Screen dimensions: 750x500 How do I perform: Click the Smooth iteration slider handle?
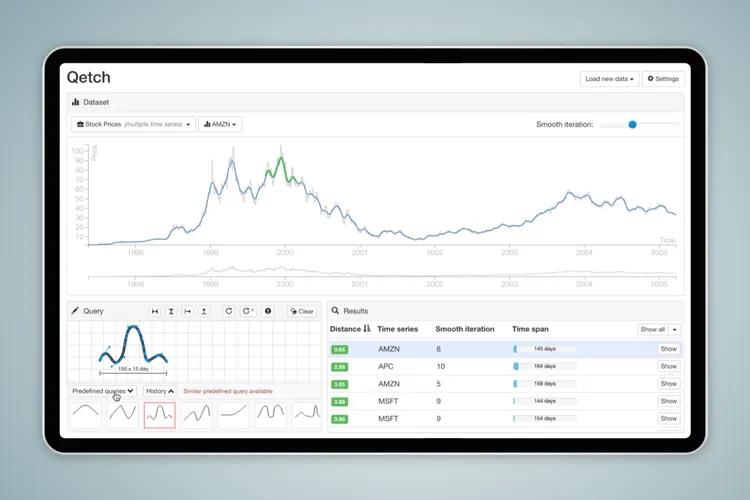(632, 125)
